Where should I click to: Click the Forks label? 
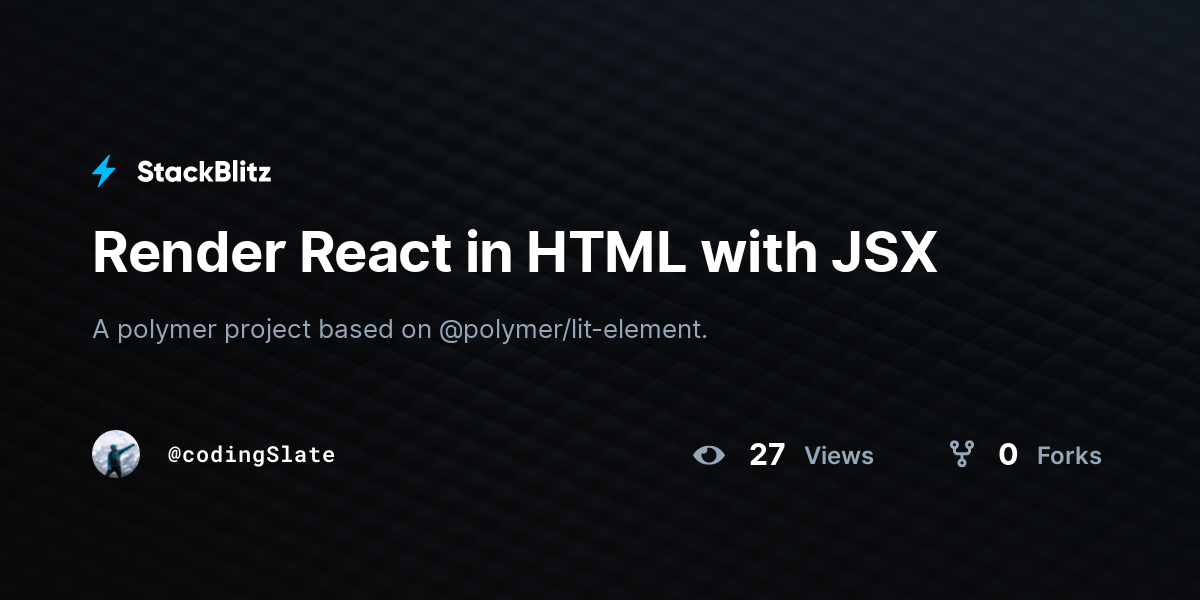[x=1069, y=456]
